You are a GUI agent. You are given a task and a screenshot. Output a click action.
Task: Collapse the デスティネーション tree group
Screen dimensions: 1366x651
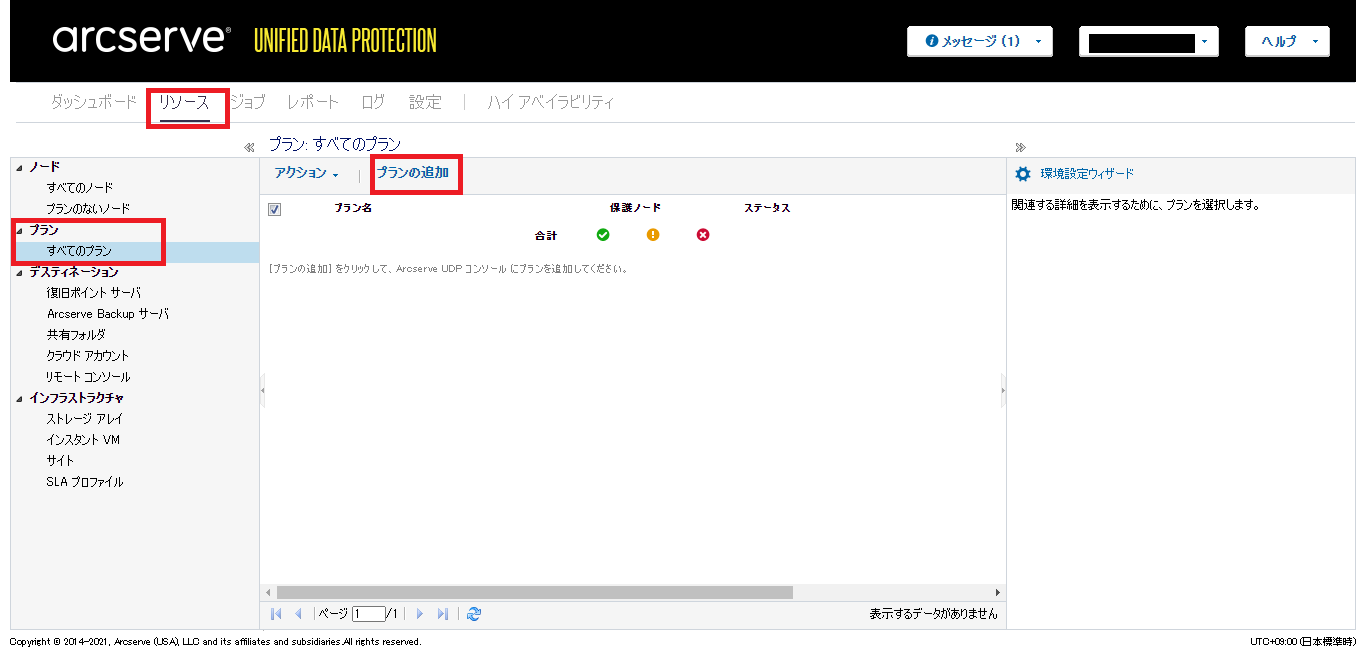(x=19, y=272)
